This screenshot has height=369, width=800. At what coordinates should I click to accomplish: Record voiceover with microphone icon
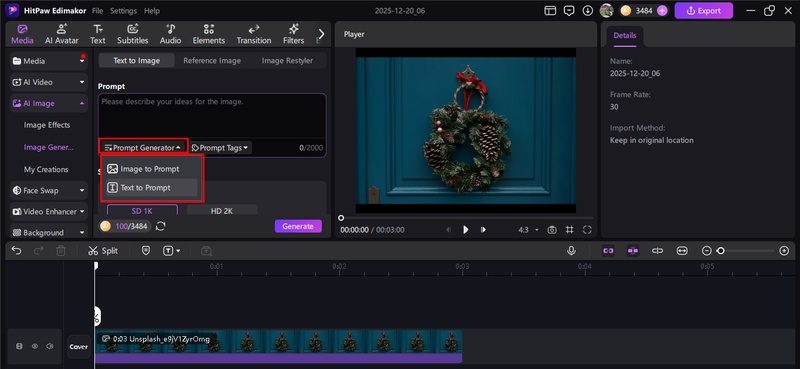click(x=571, y=251)
